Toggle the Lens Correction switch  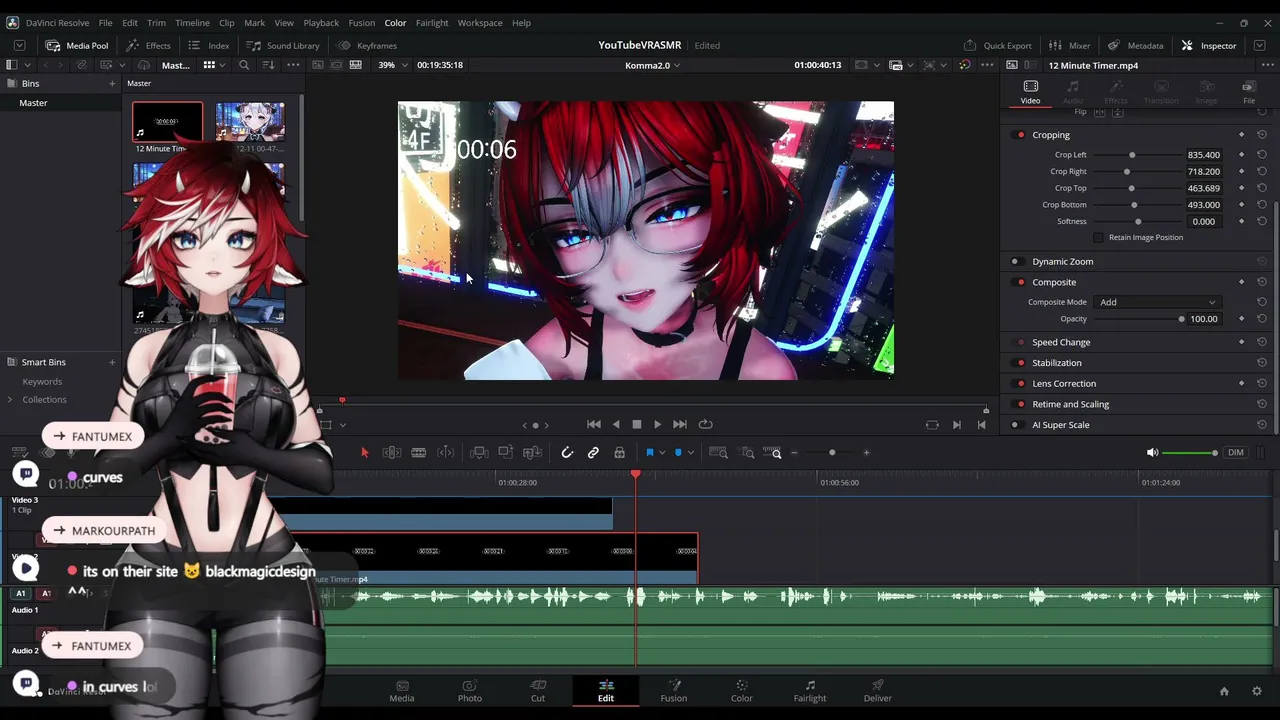pyautogui.click(x=1020, y=384)
